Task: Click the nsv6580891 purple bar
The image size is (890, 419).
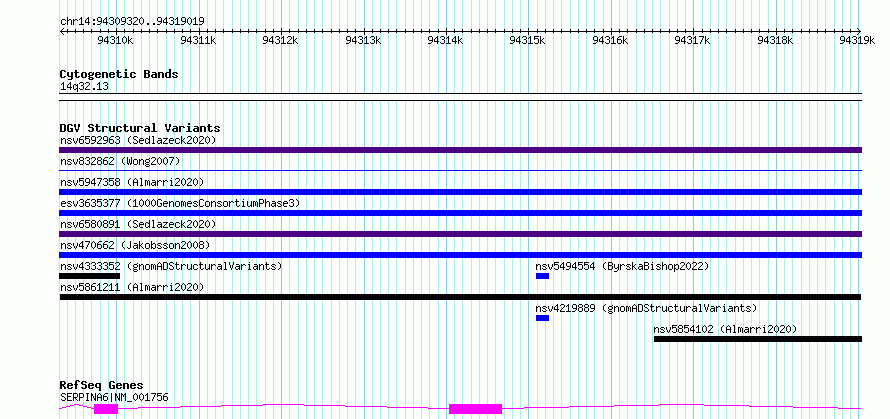Action: (x=460, y=234)
